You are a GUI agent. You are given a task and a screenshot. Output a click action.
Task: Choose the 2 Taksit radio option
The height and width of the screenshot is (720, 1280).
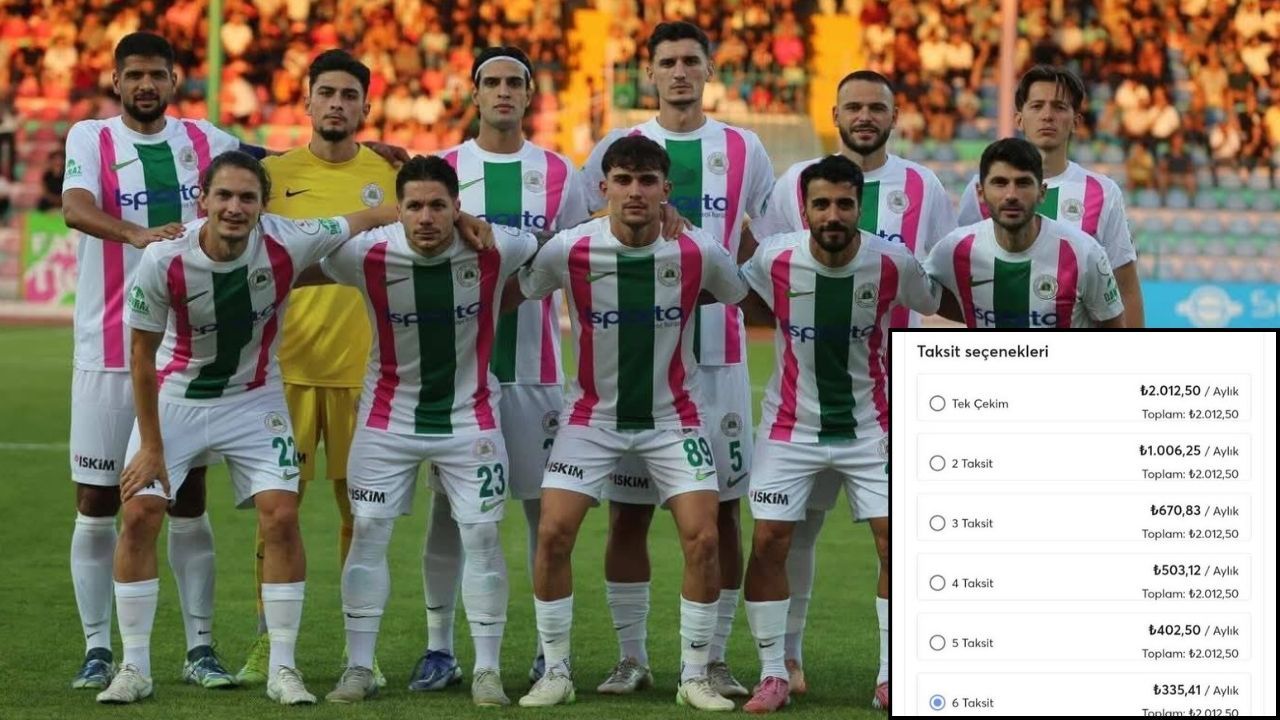tap(937, 463)
